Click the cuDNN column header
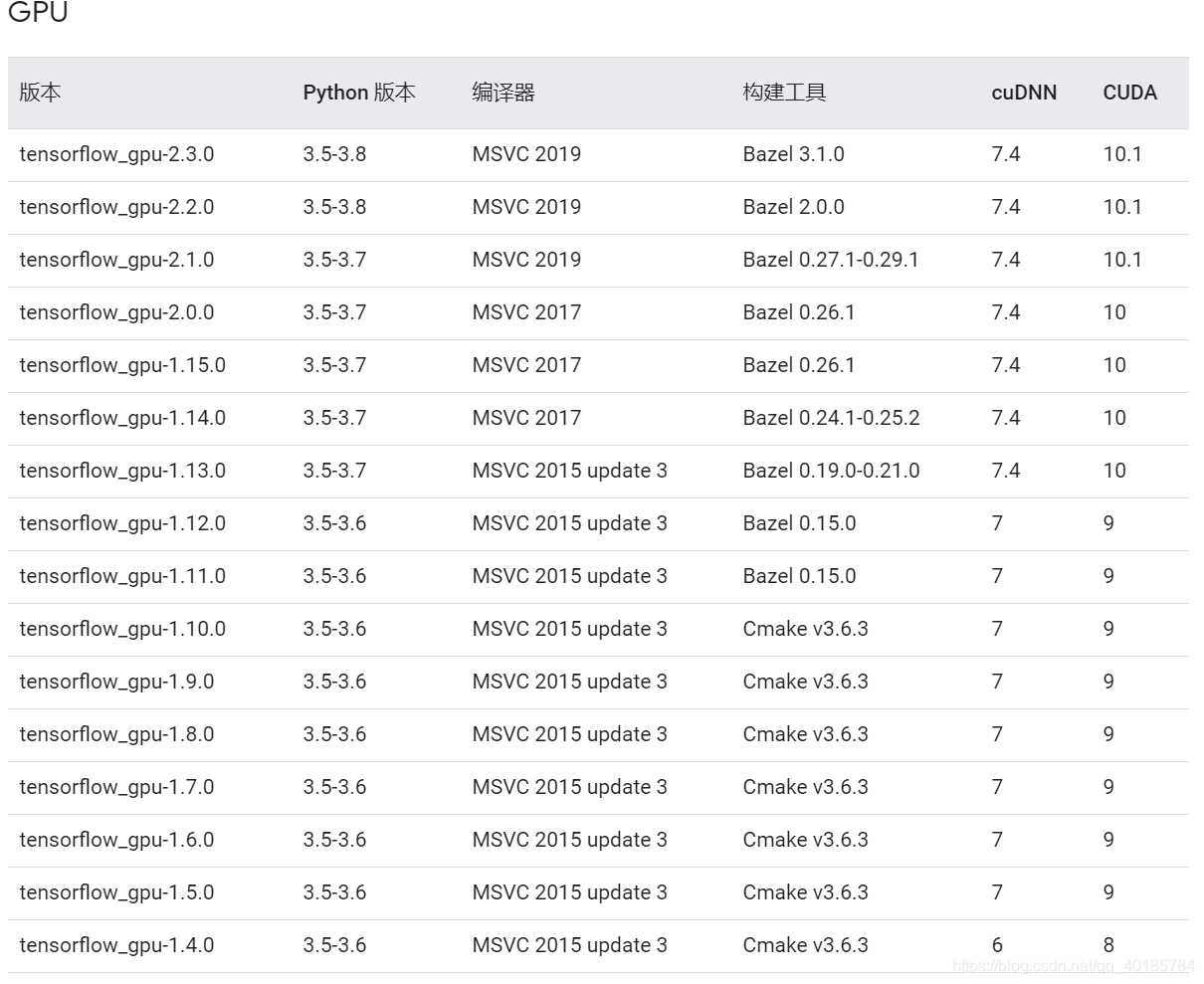The width and height of the screenshot is (1204, 984). click(x=1024, y=93)
